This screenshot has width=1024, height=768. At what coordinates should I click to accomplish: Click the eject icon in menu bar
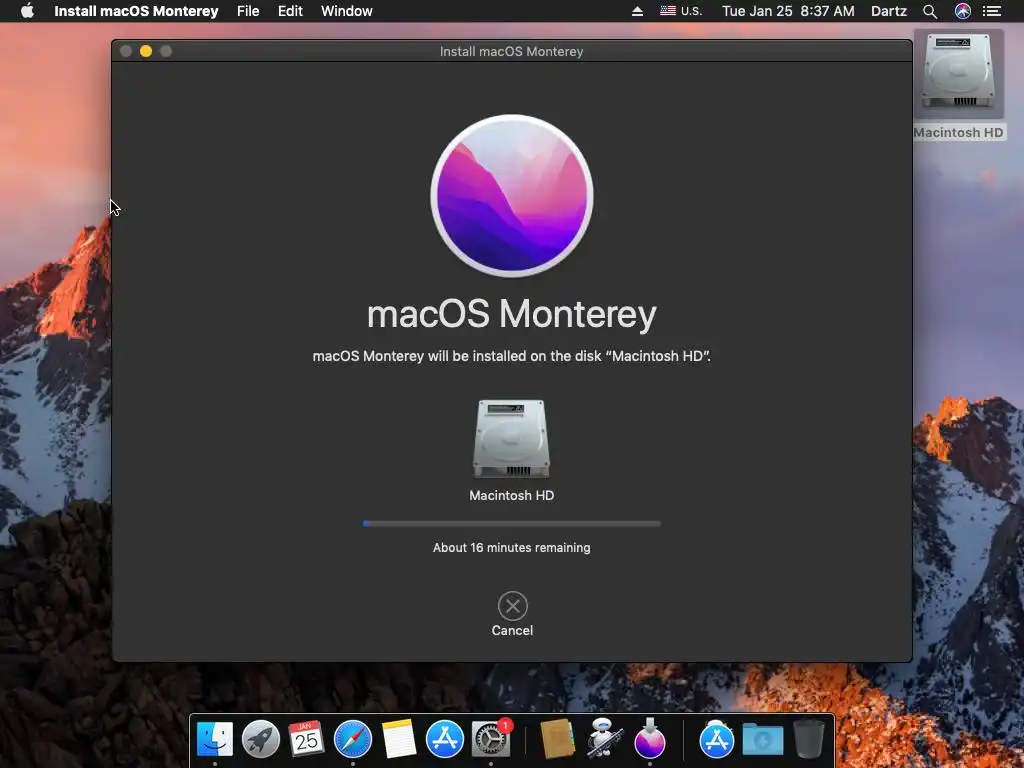(x=637, y=11)
